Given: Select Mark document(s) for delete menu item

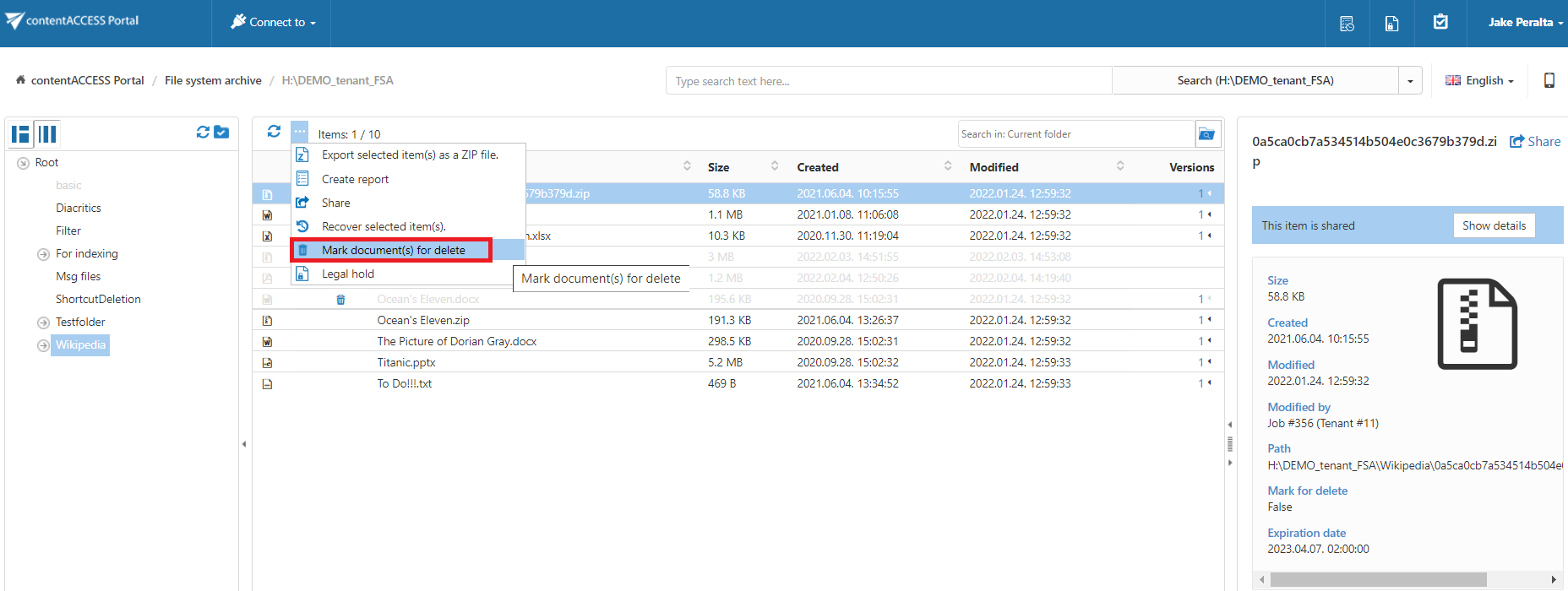Looking at the screenshot, I should coord(393,250).
